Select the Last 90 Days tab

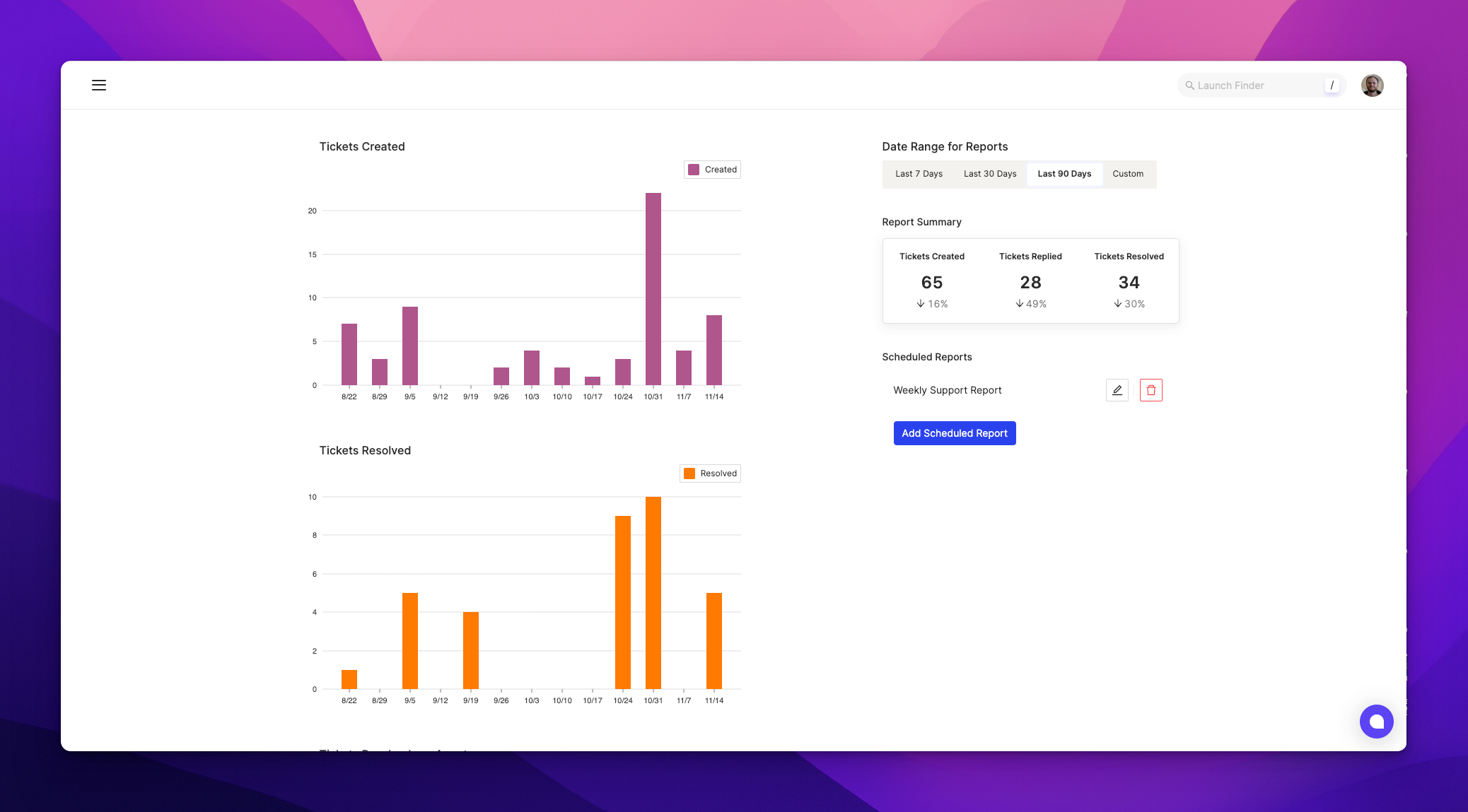tap(1064, 174)
